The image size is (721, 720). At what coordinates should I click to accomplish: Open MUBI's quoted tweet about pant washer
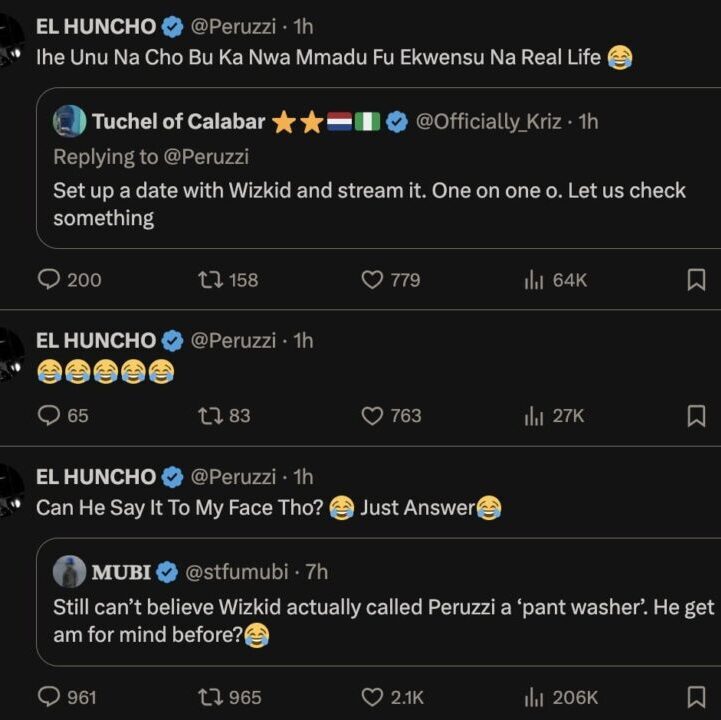click(x=380, y=620)
